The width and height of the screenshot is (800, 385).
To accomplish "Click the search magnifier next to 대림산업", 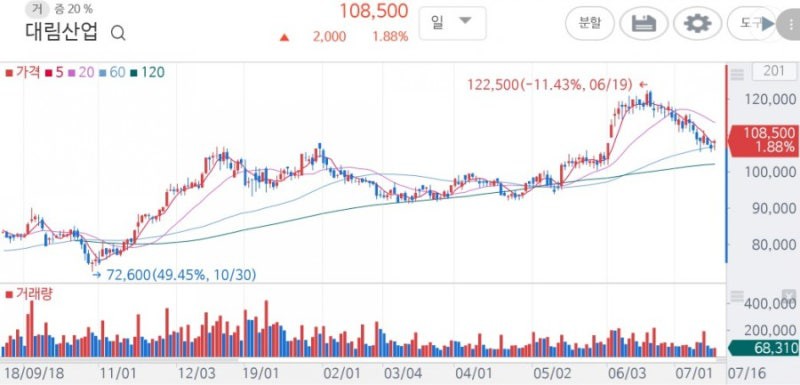I will 118,34.
